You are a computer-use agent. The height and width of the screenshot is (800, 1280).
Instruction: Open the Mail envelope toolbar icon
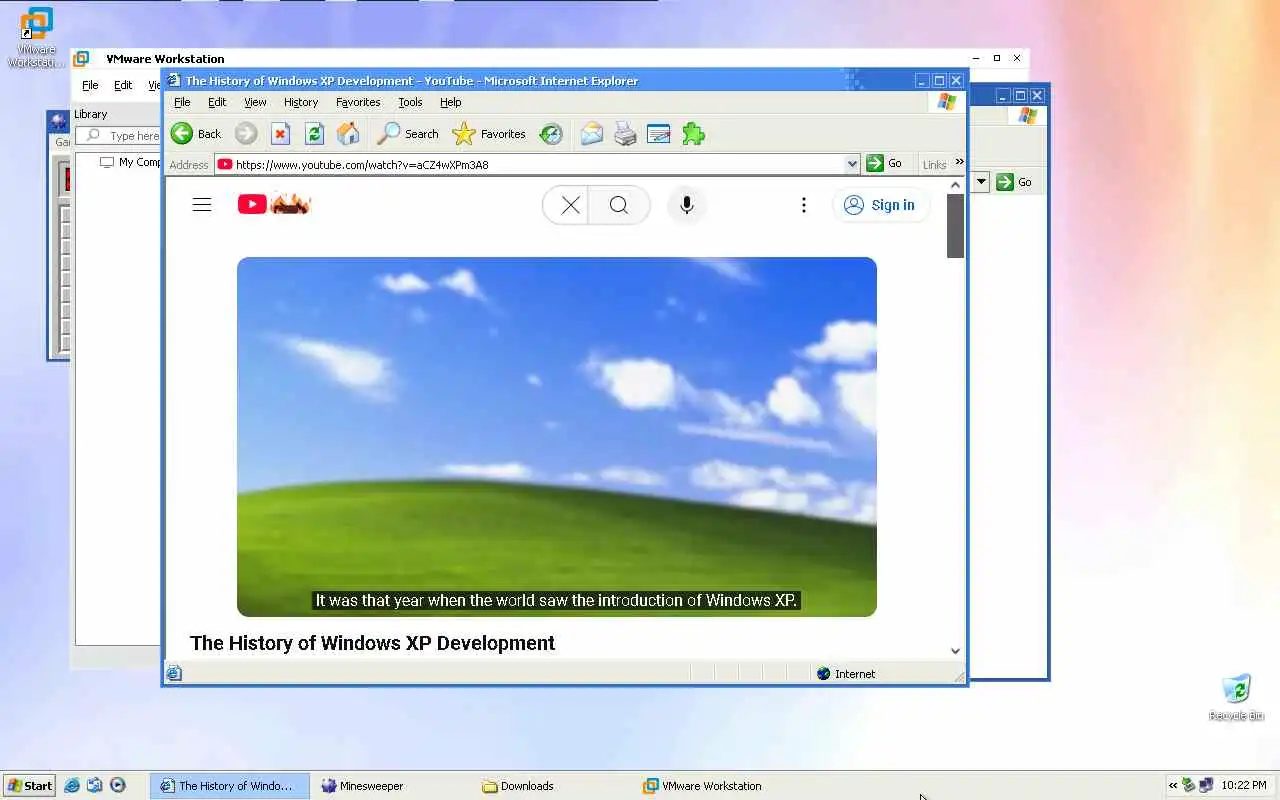[592, 134]
